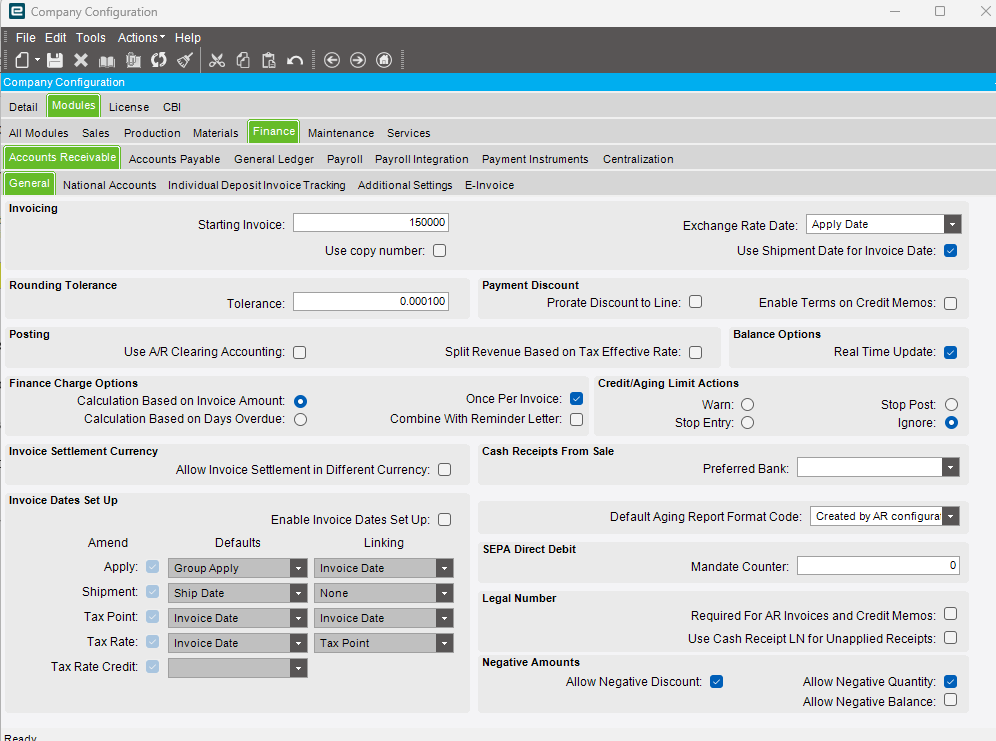996x741 pixels.
Task: Click the Paste clipboard icon
Action: tap(269, 60)
